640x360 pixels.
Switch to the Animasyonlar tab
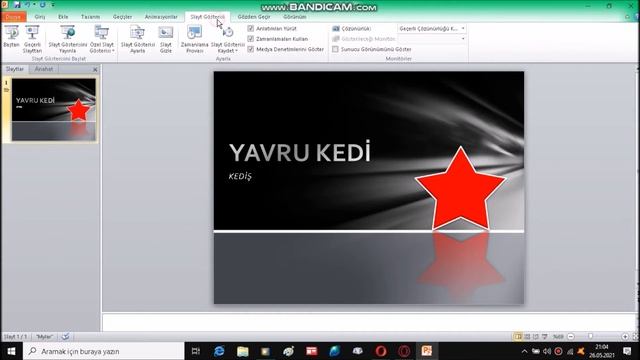click(161, 17)
